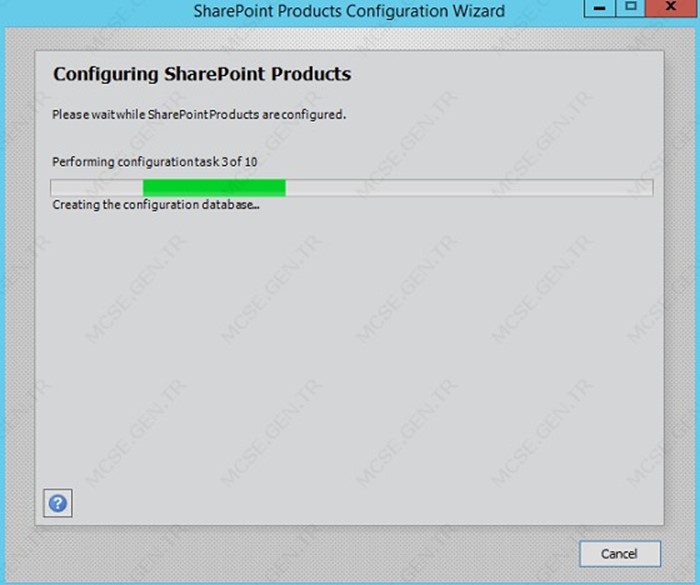Image resolution: width=700 pixels, height=585 pixels.
Task: Click the empty title bar area left of title
Action: pyautogui.click(x=96, y=11)
